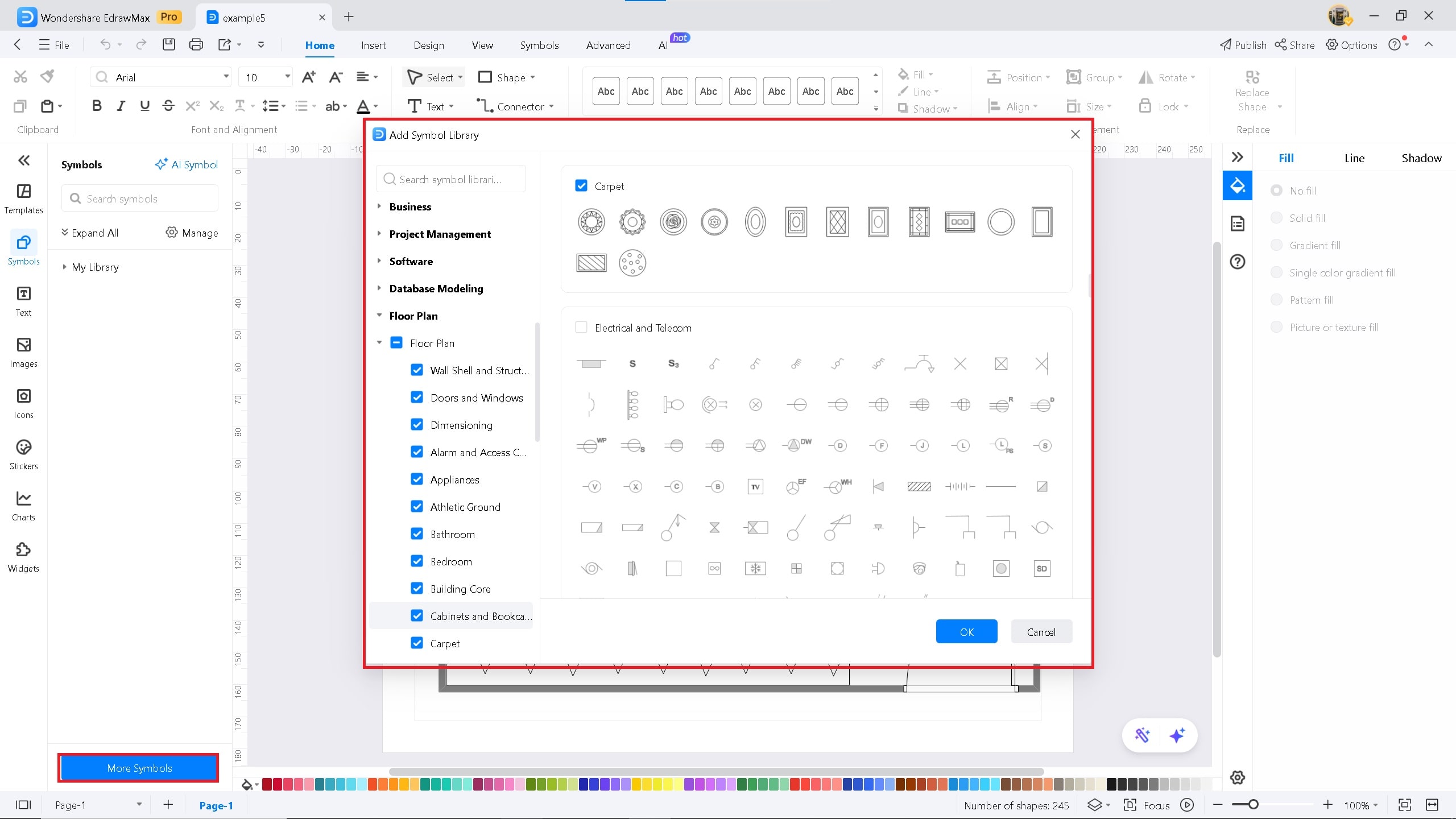The height and width of the screenshot is (819, 1456).
Task: Switch to the Design ribbon tab
Action: (x=429, y=45)
